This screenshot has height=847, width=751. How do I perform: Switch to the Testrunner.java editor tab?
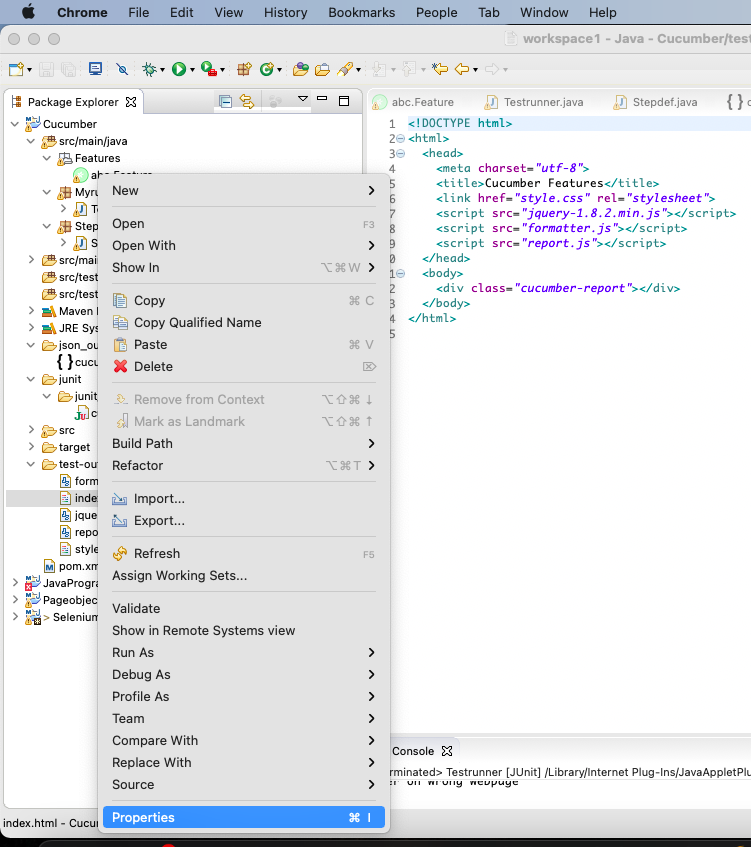(x=534, y=102)
